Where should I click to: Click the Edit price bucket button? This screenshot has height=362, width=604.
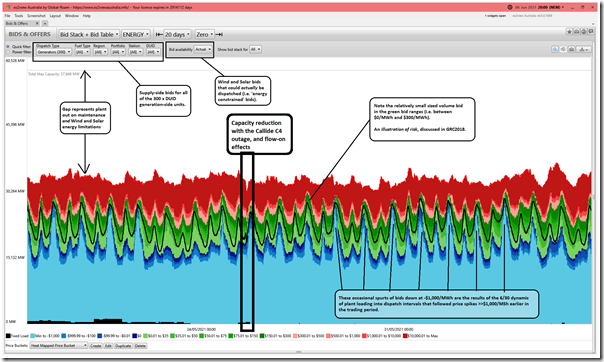108,346
